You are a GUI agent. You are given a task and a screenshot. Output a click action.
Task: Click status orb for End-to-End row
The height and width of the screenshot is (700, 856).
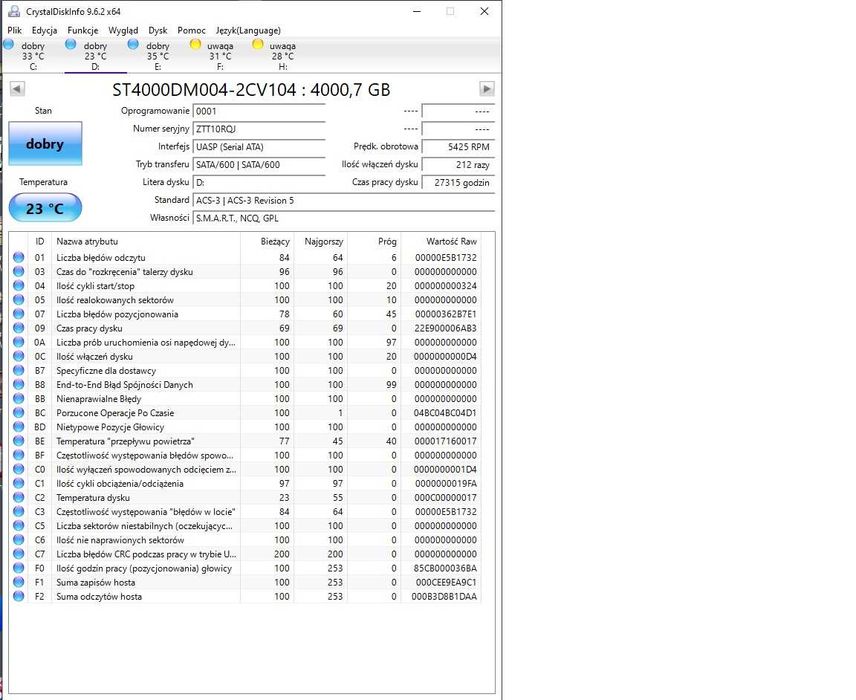(19, 384)
